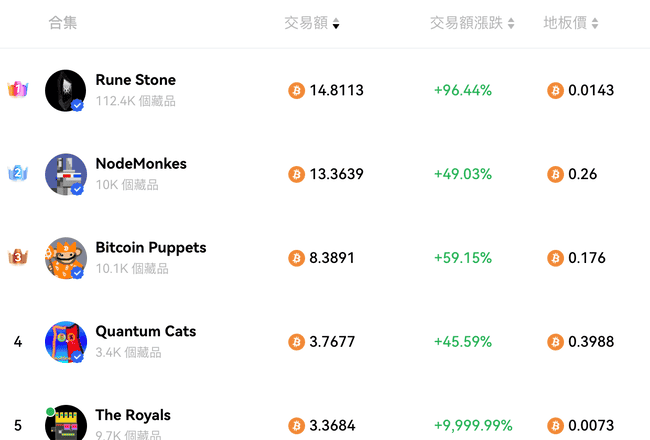Open the Rune Stone collection avatar

(x=65, y=90)
